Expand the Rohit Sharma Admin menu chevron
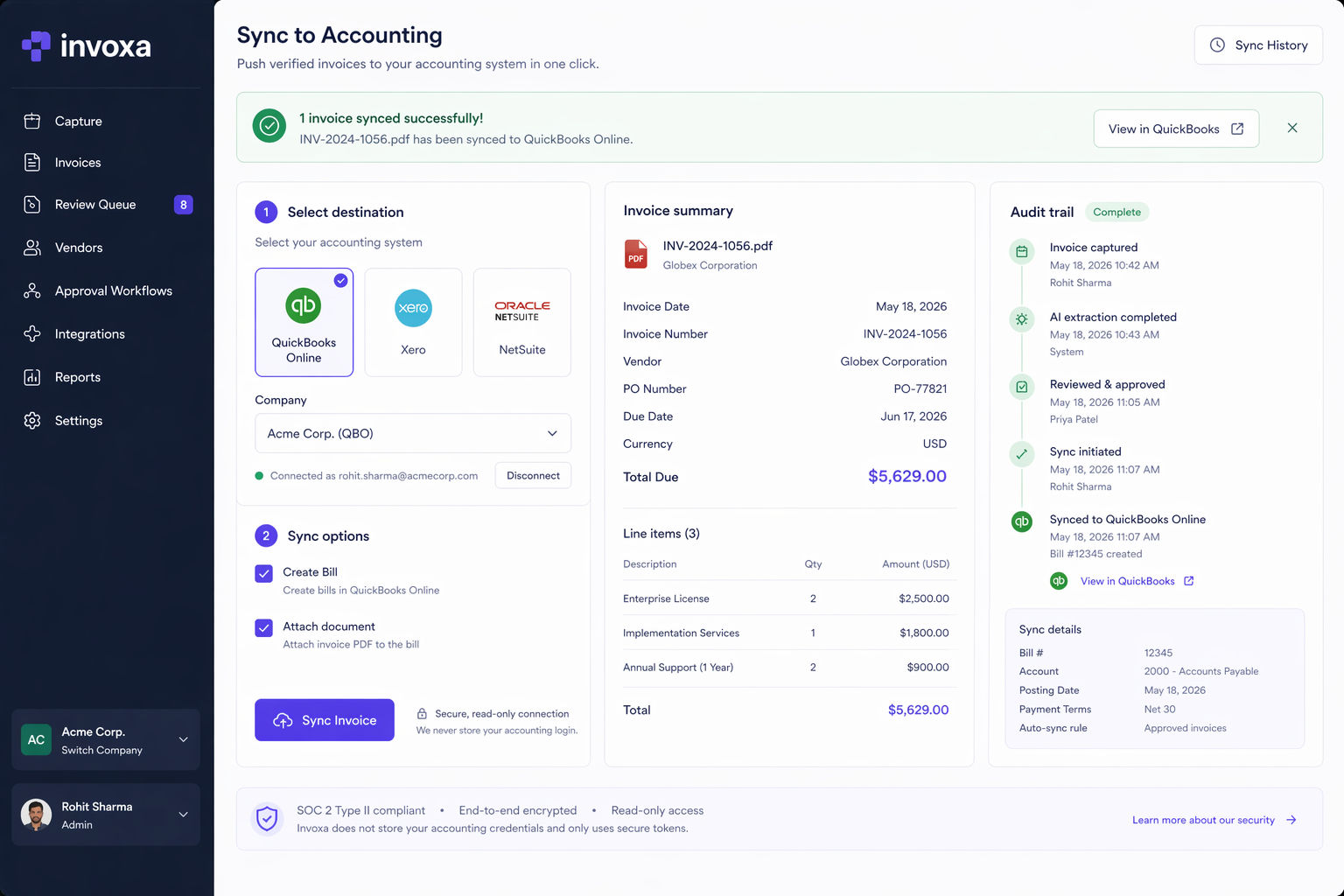Viewport: 1344px width, 896px height. pyautogui.click(x=184, y=815)
